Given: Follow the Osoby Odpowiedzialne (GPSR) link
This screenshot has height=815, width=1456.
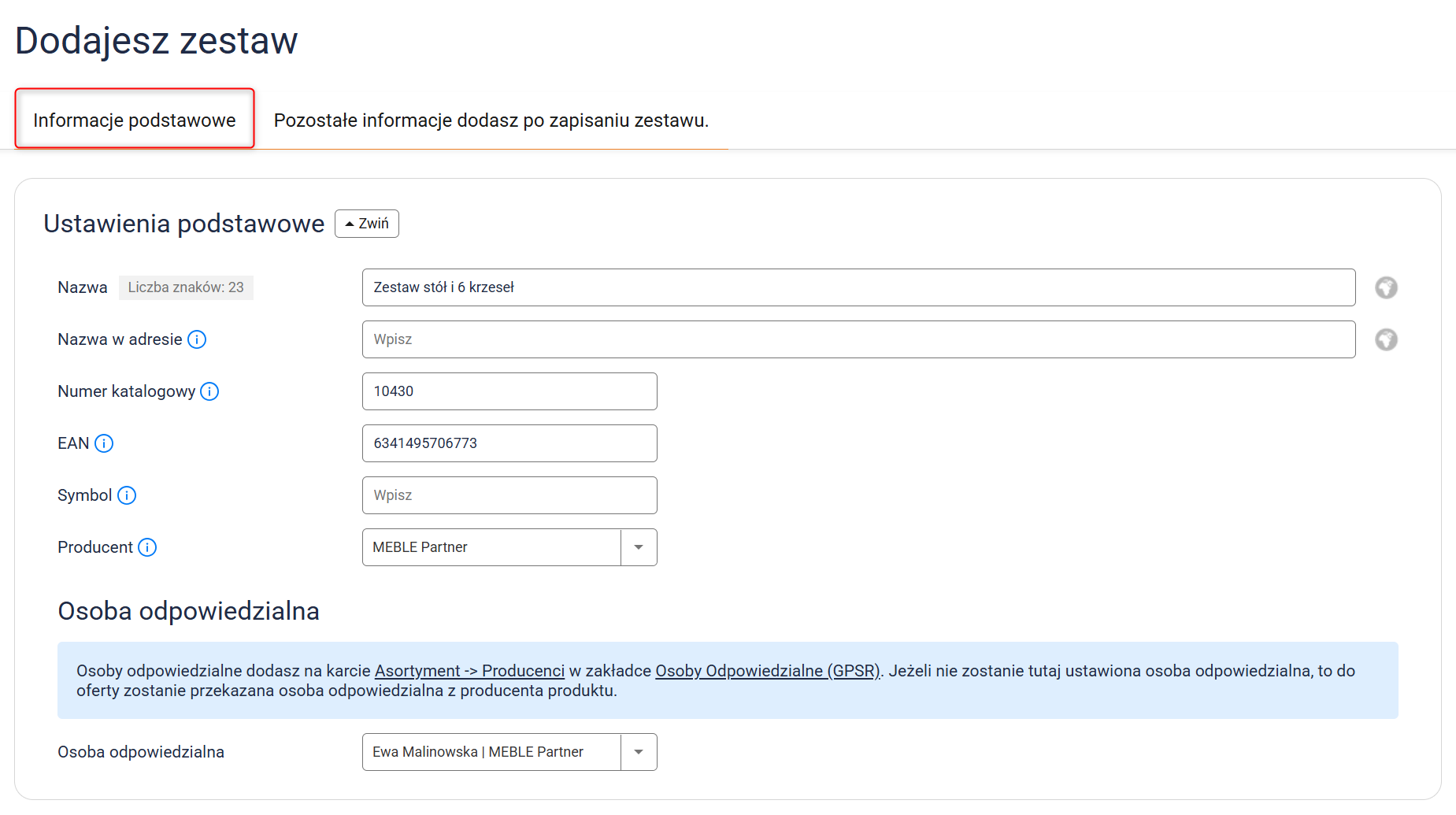Looking at the screenshot, I should coord(767,671).
